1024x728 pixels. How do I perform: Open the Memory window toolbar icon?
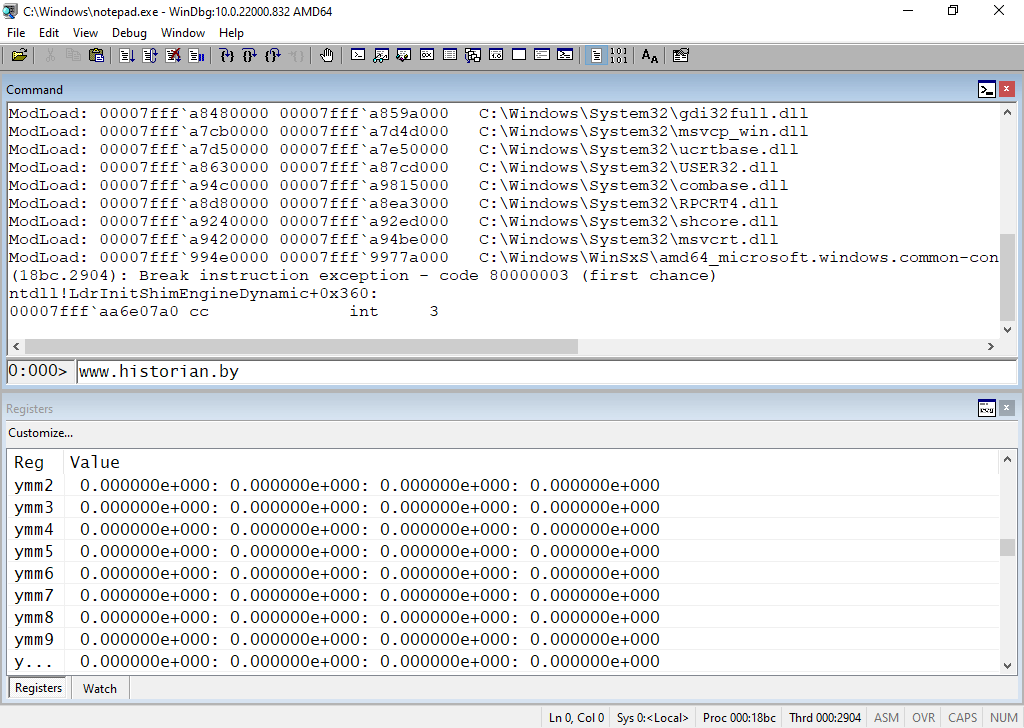click(450, 56)
